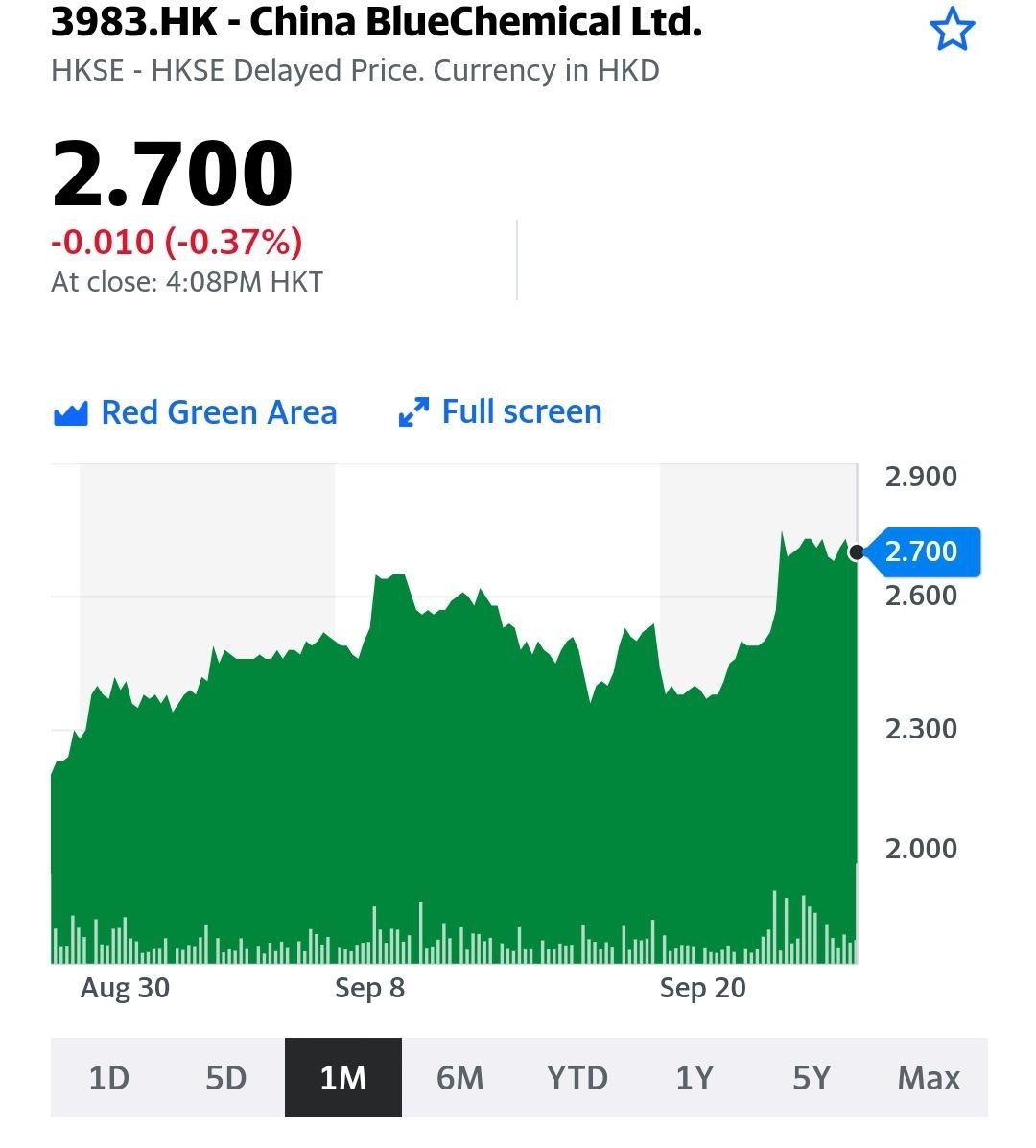Switch to the 6M time range
Screen dimensions: 1036x1148
pyautogui.click(x=460, y=1078)
